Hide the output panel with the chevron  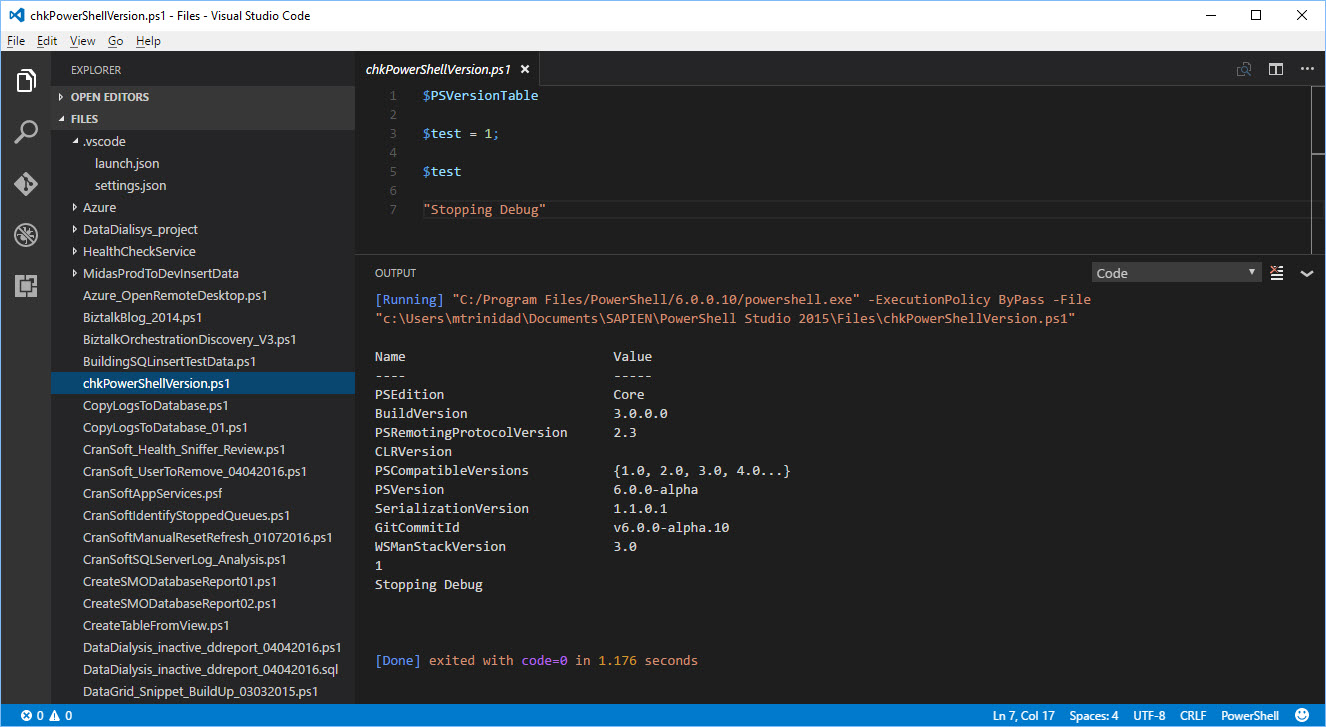tap(1306, 273)
